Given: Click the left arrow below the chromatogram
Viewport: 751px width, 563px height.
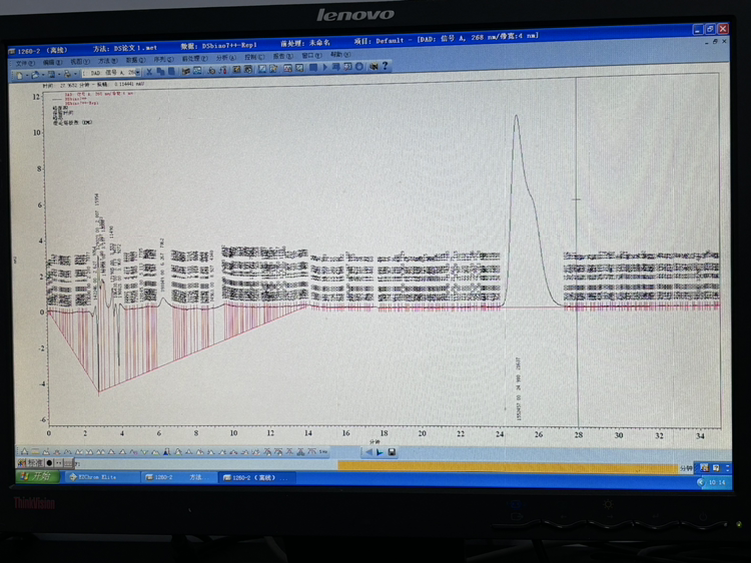Looking at the screenshot, I should [368, 452].
